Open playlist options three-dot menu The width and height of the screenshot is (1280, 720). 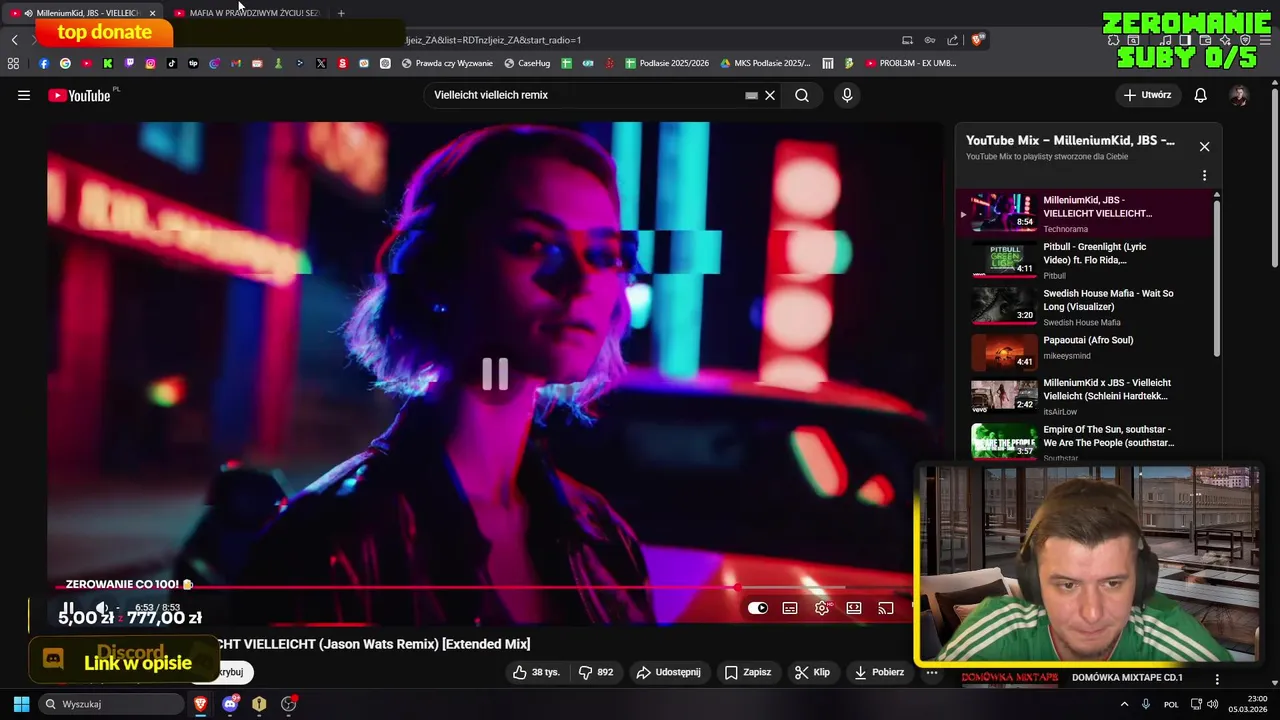(x=1204, y=175)
